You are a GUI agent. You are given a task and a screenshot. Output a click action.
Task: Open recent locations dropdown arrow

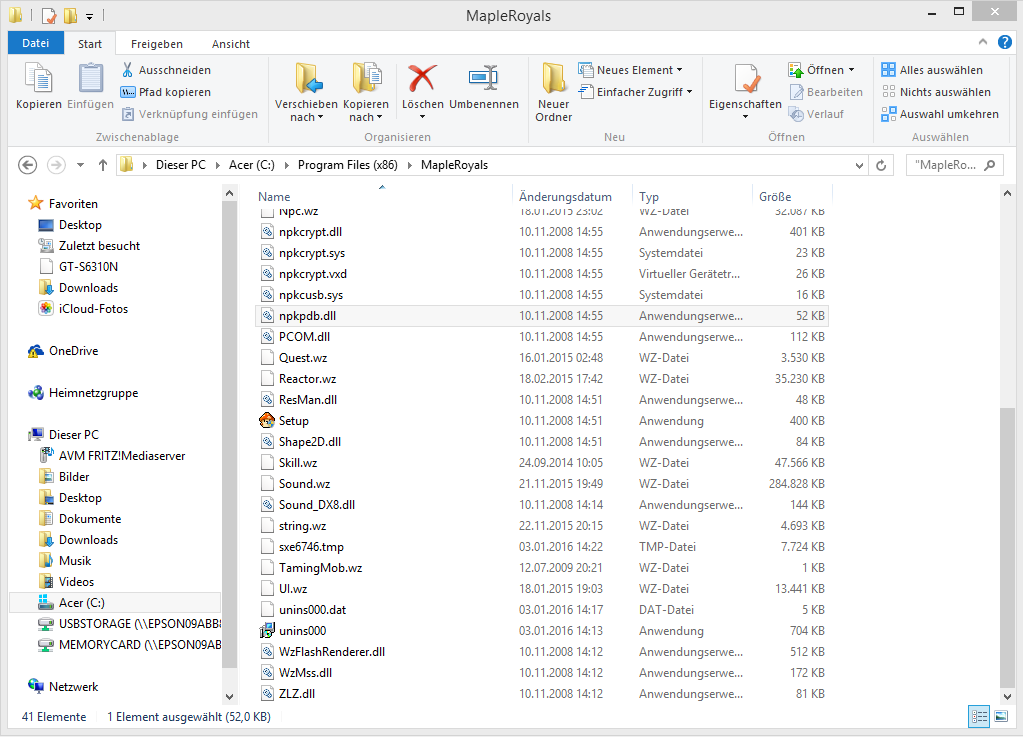[x=80, y=165]
